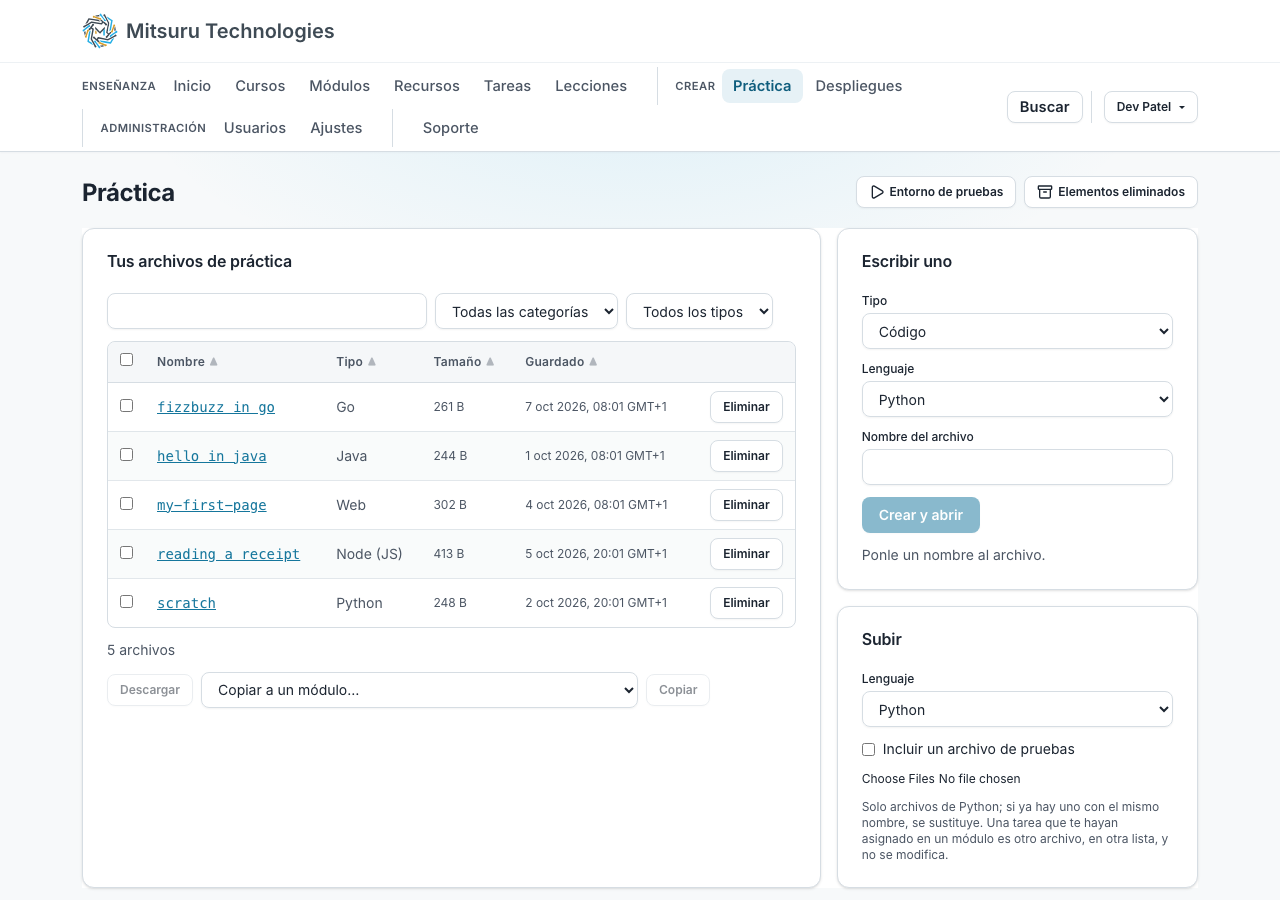Viewport: 1280px width, 900px height.
Task: Click the Mitsuru Technologies logo icon
Action: (x=100, y=31)
